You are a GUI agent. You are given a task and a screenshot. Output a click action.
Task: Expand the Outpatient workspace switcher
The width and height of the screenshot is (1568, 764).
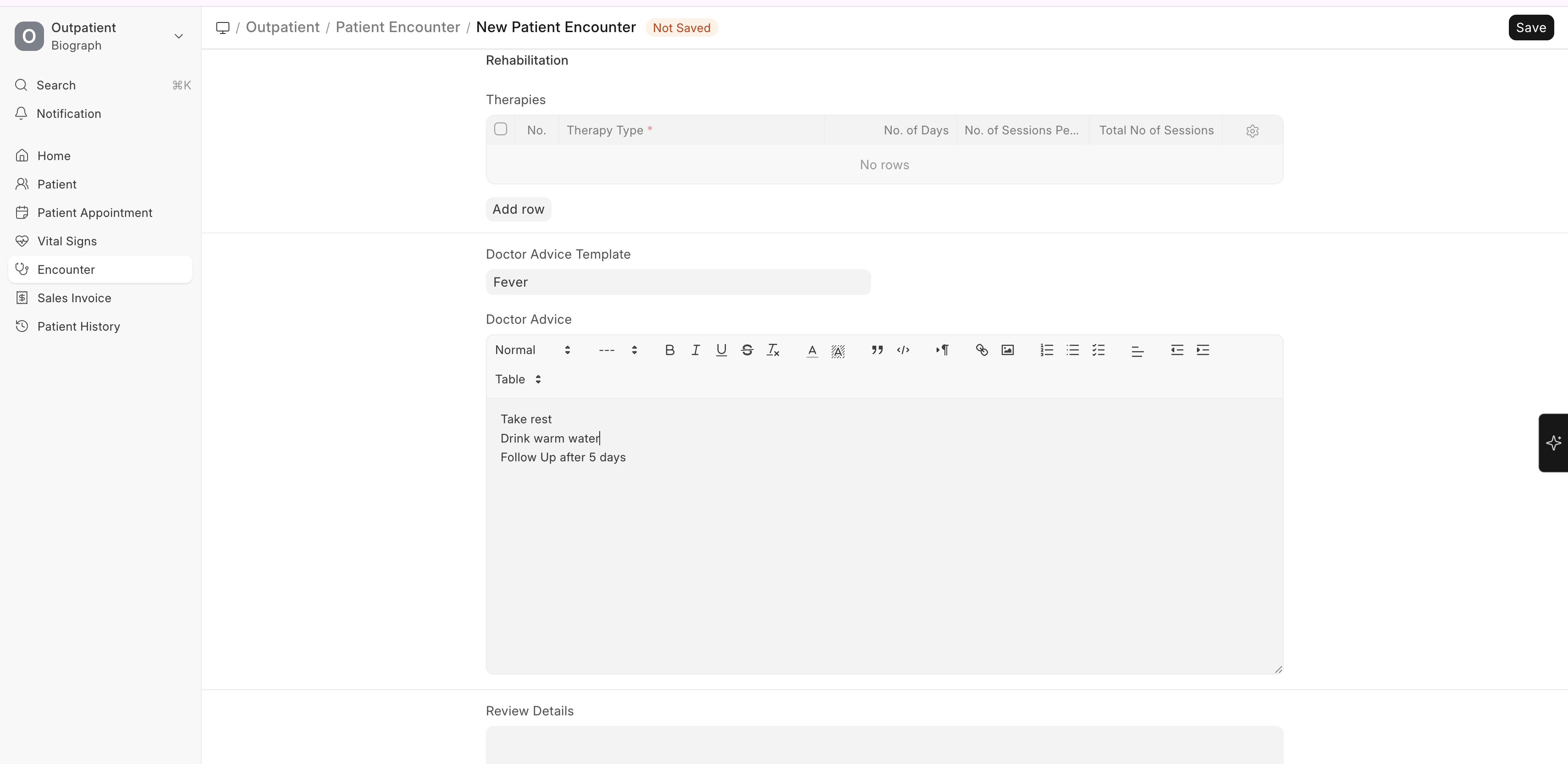pos(178,37)
